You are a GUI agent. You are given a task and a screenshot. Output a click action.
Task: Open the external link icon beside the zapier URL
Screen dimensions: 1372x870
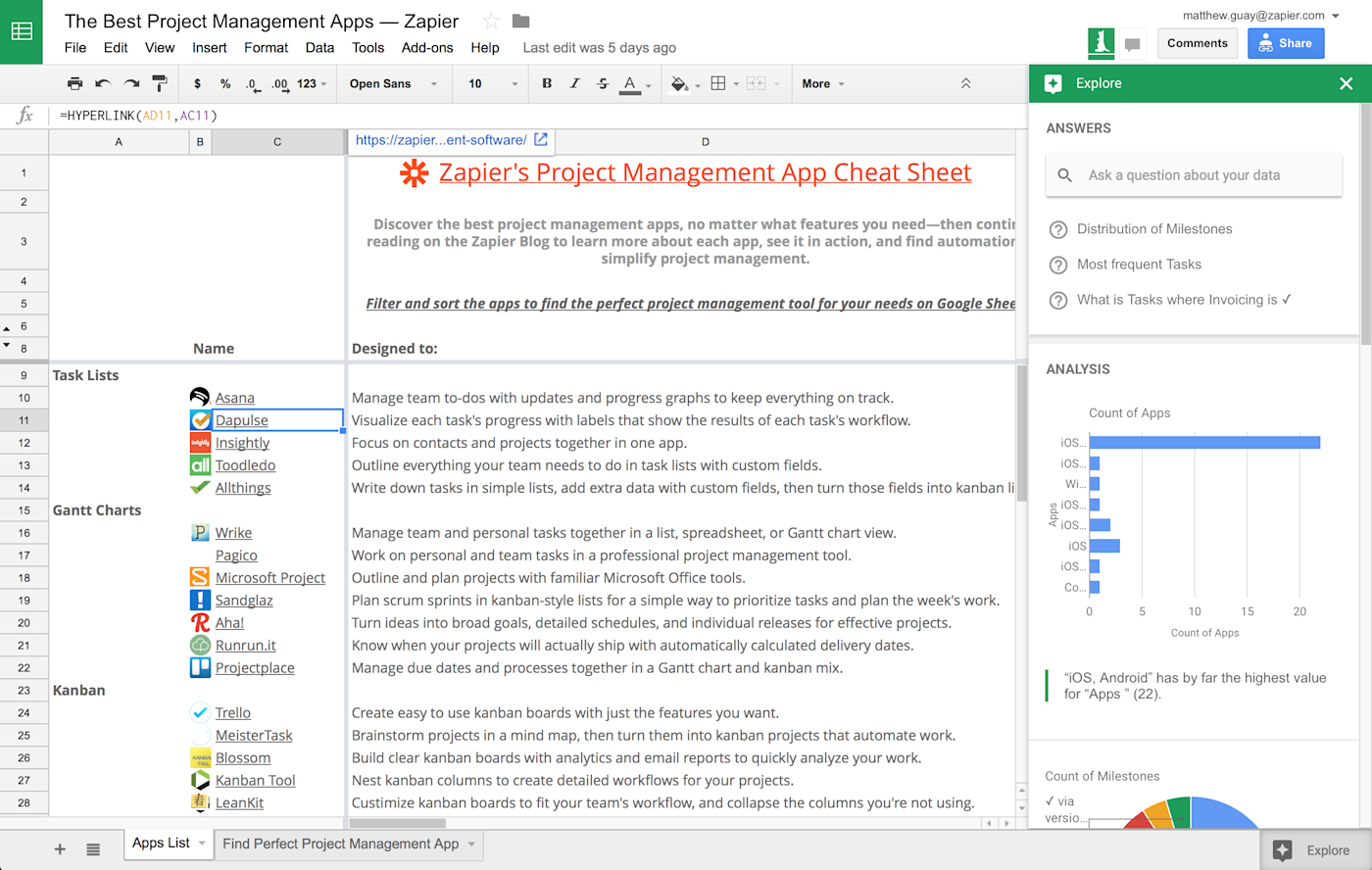click(540, 140)
